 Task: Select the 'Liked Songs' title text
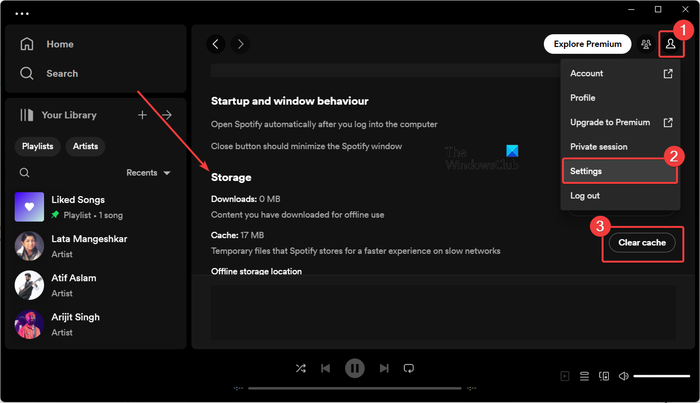(x=78, y=200)
